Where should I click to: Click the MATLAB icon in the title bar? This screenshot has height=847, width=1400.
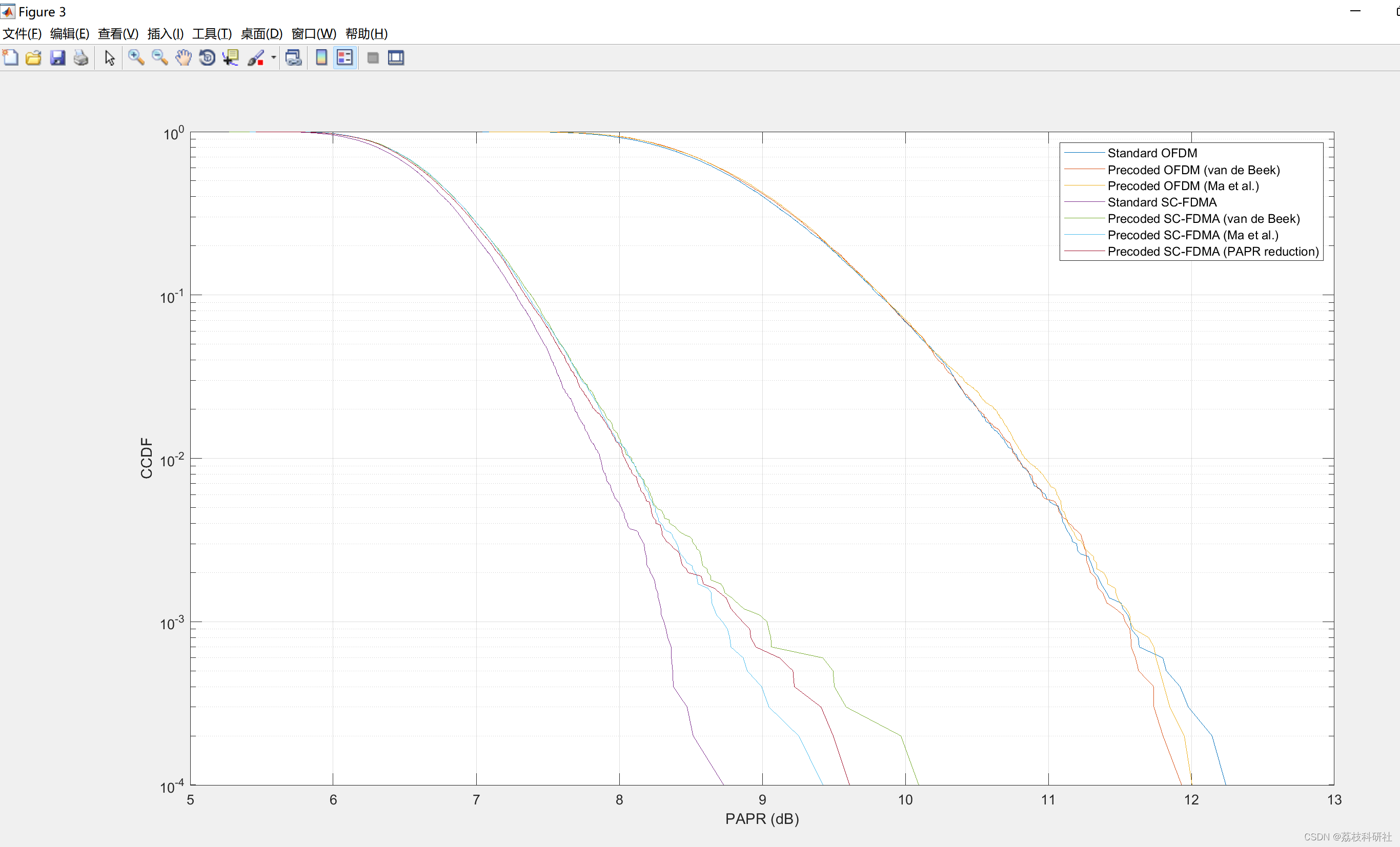[x=8, y=11]
